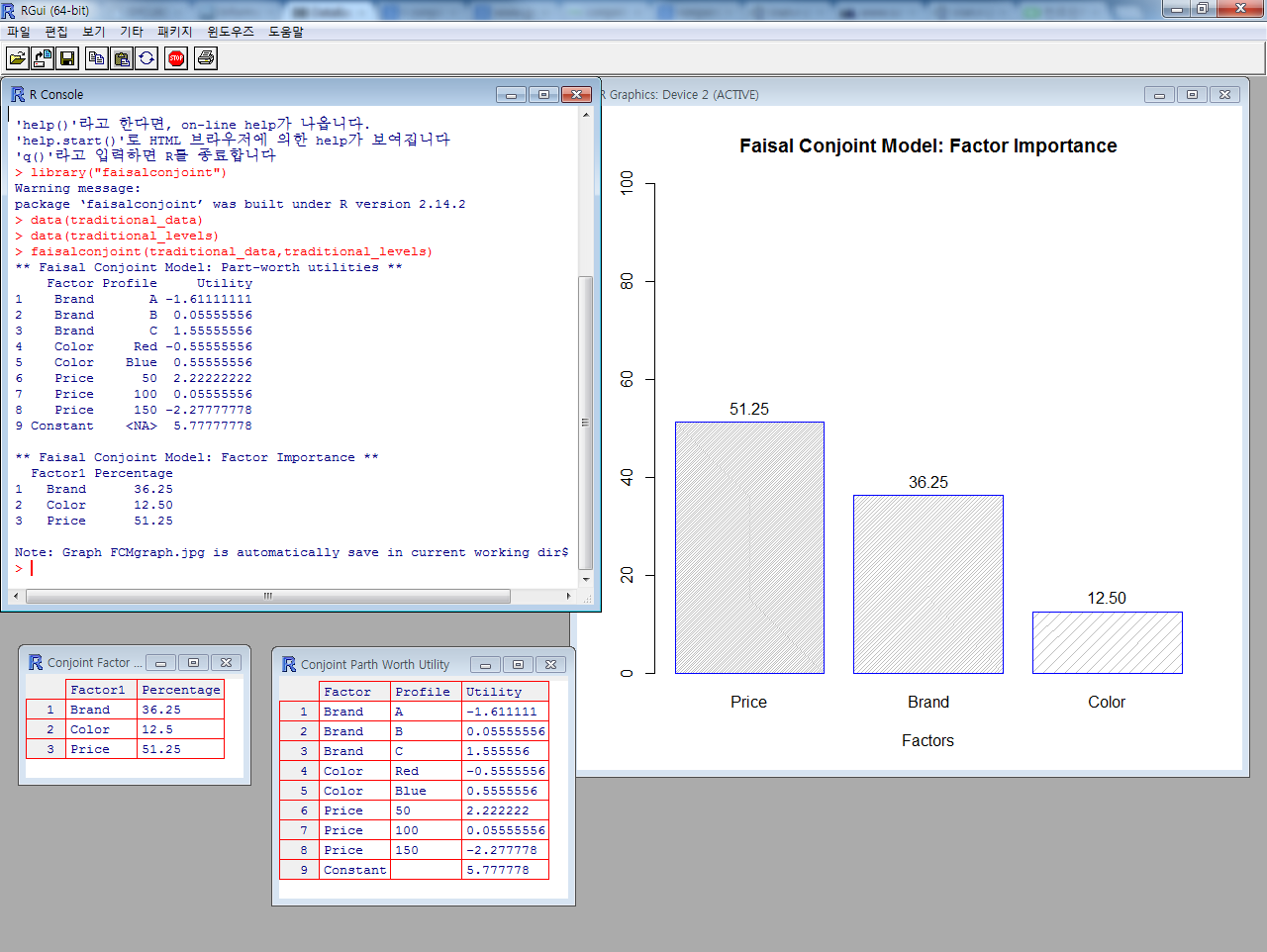Screen dimensions: 1267x952
Task: Click 36.25 cell in Conjoint Factor table
Action: (x=180, y=710)
